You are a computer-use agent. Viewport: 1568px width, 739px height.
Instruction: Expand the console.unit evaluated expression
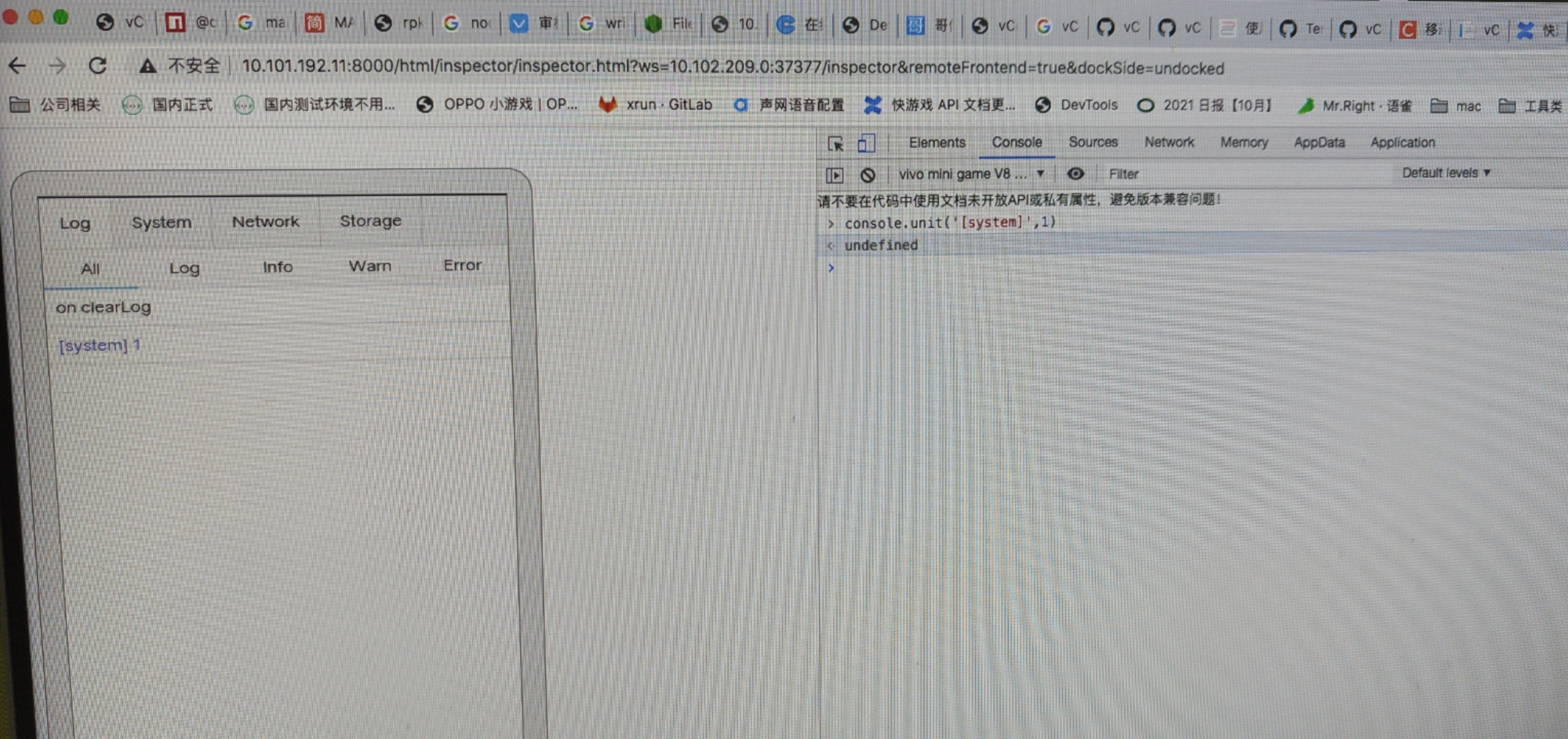pyautogui.click(x=831, y=222)
